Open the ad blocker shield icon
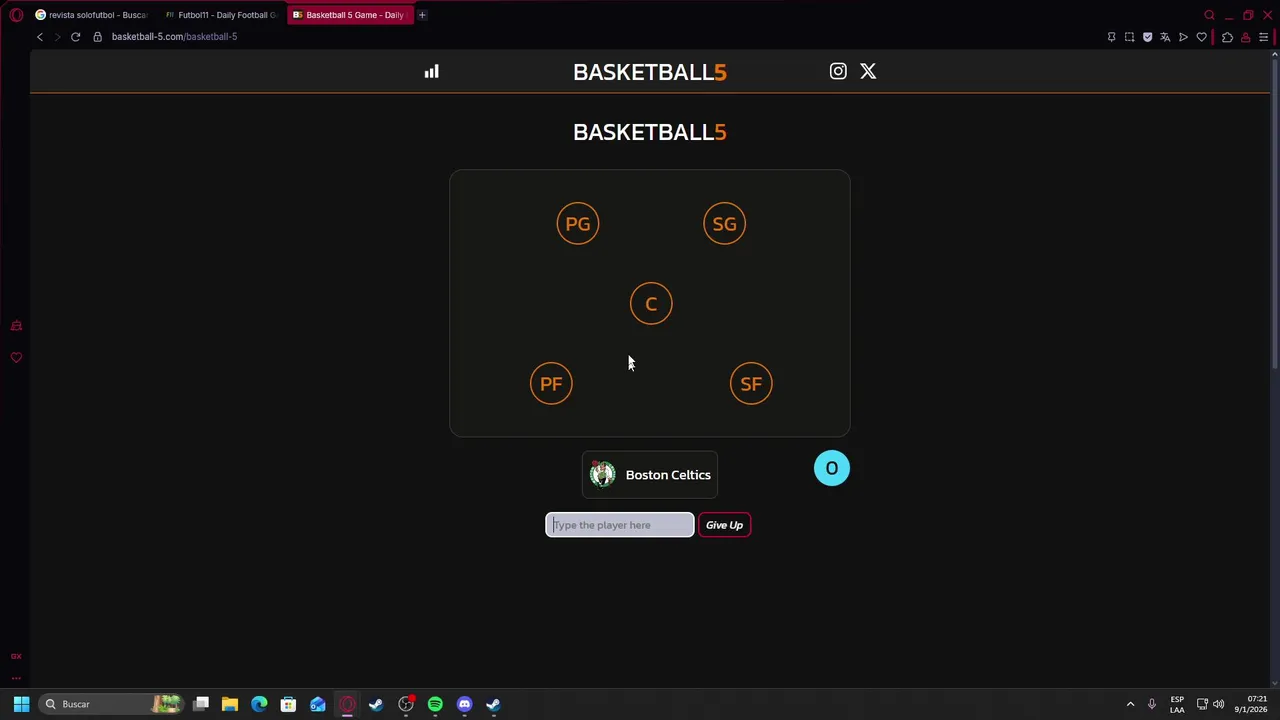 (x=1147, y=37)
